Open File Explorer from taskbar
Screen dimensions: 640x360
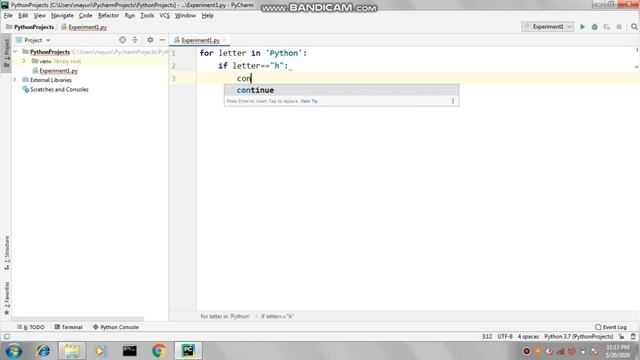pos(72,351)
